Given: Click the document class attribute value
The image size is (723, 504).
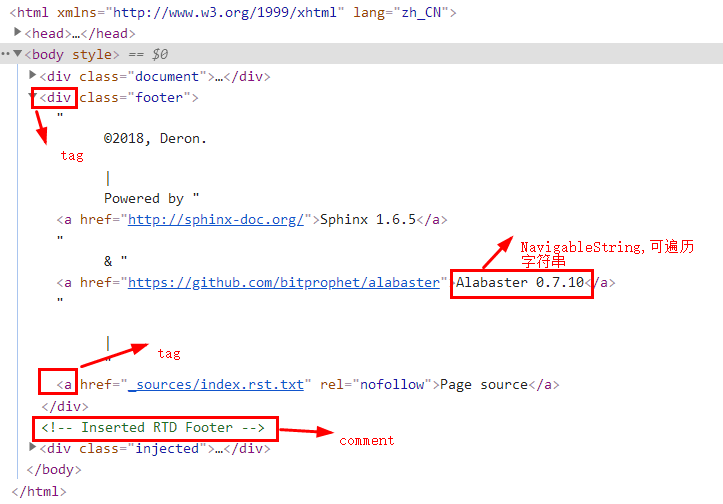Looking at the screenshot, I should pos(167,76).
